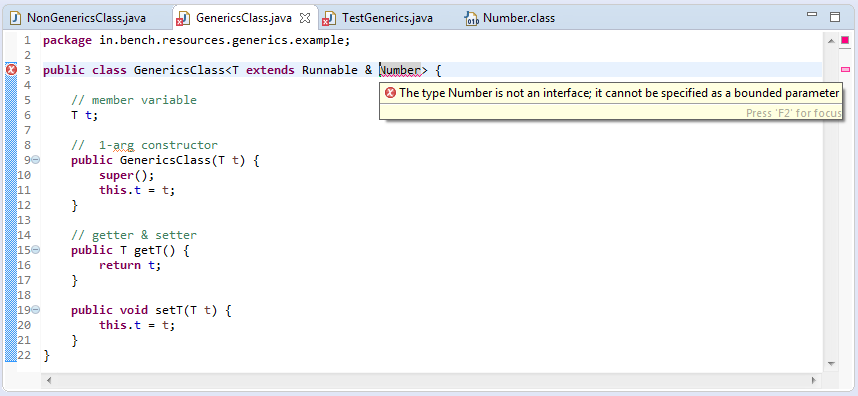
Task: Jump to the error via the overview ruler marker
Action: point(845,69)
